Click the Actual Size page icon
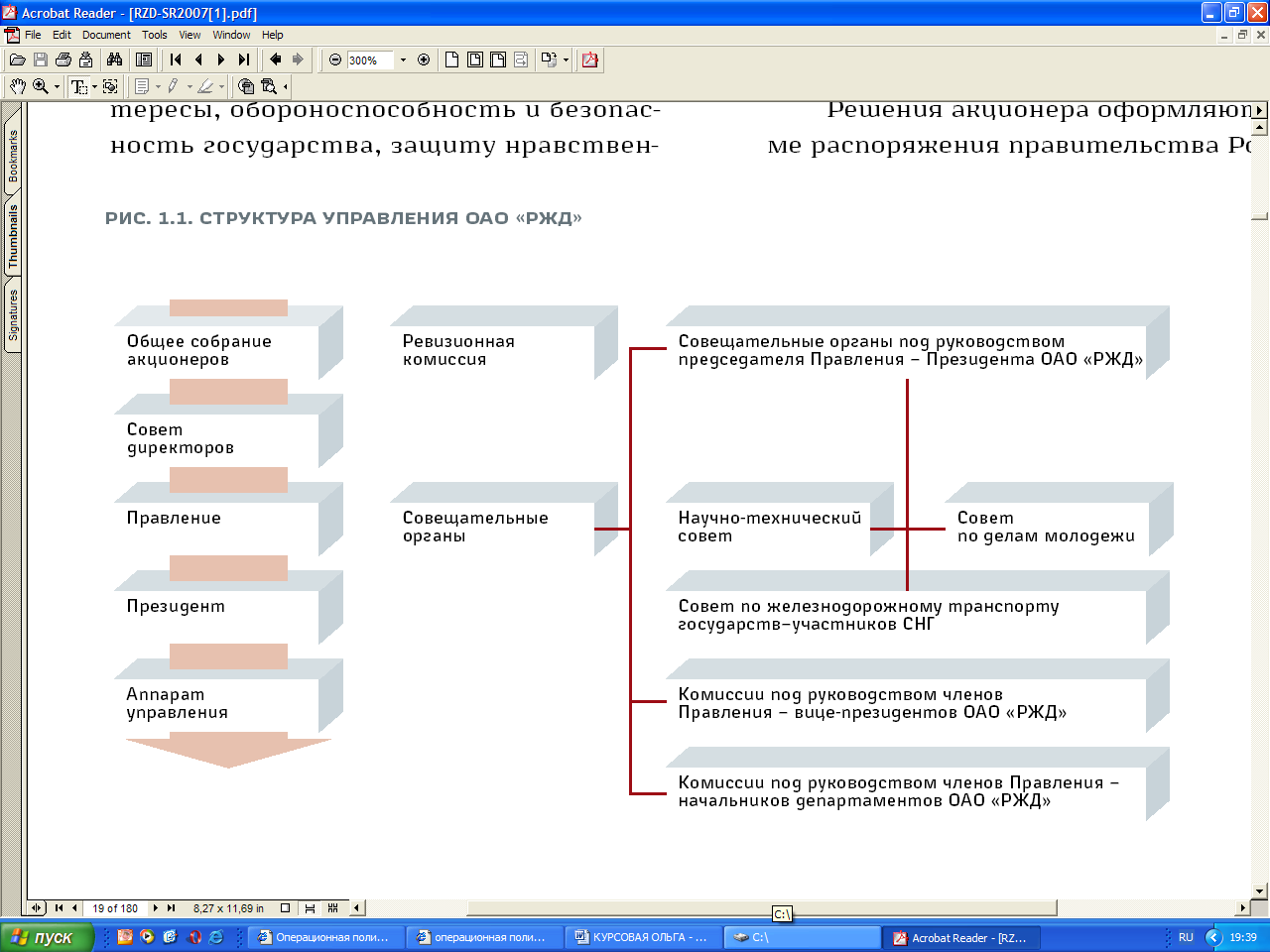The width and height of the screenshot is (1270, 952). (452, 60)
